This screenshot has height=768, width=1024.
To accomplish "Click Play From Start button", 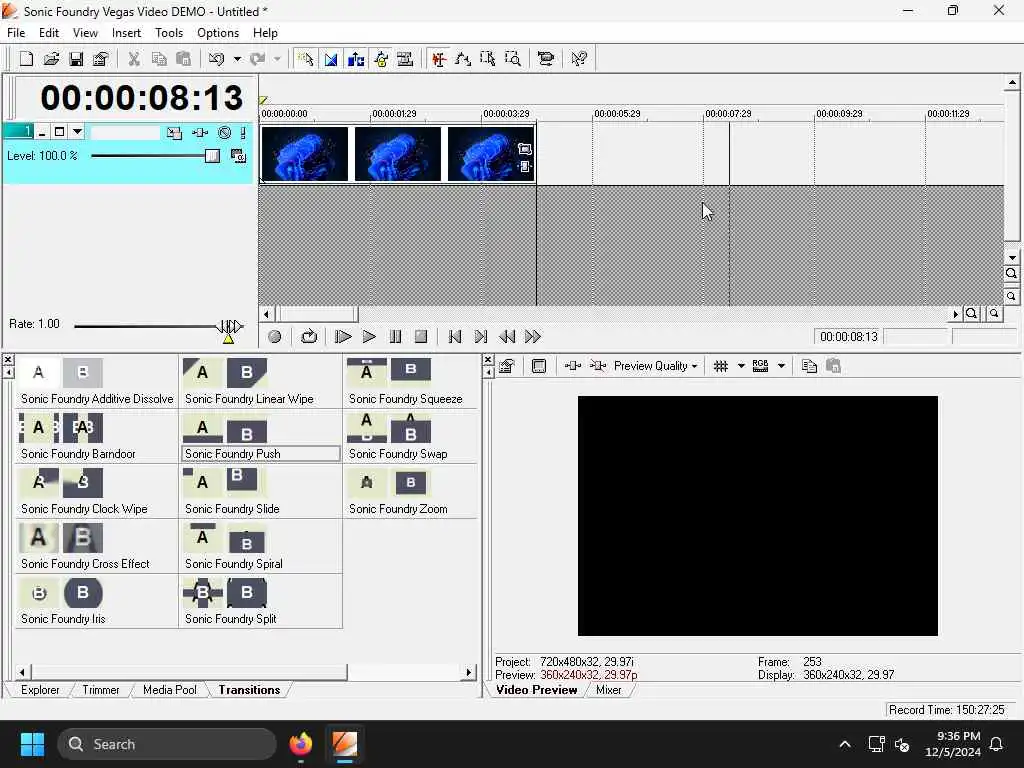I will point(343,337).
